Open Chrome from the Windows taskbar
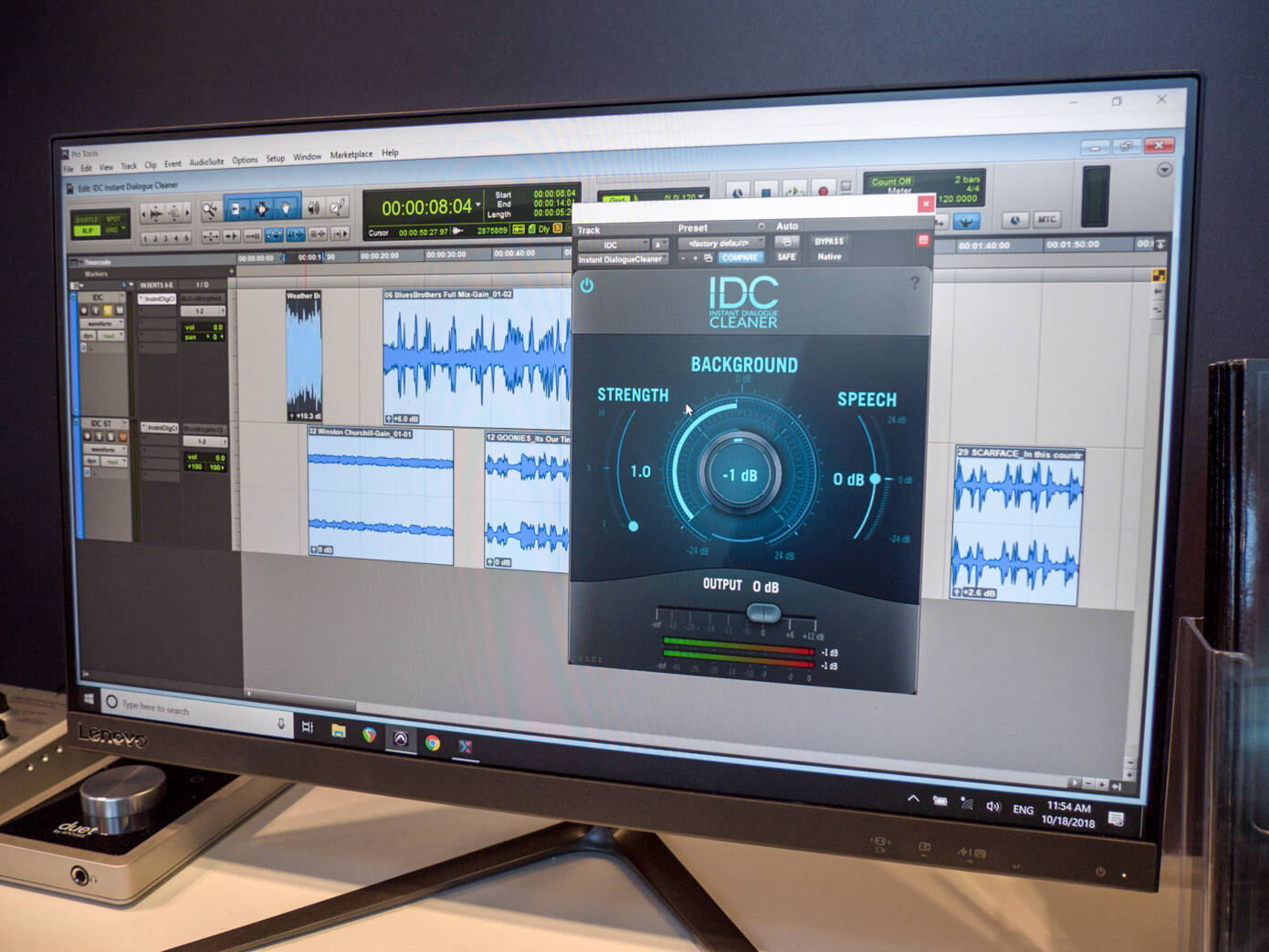 433,743
